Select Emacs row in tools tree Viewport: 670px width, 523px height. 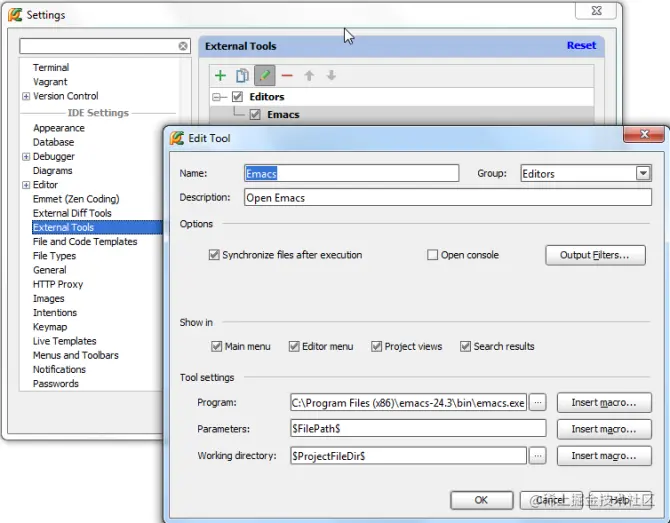402,115
